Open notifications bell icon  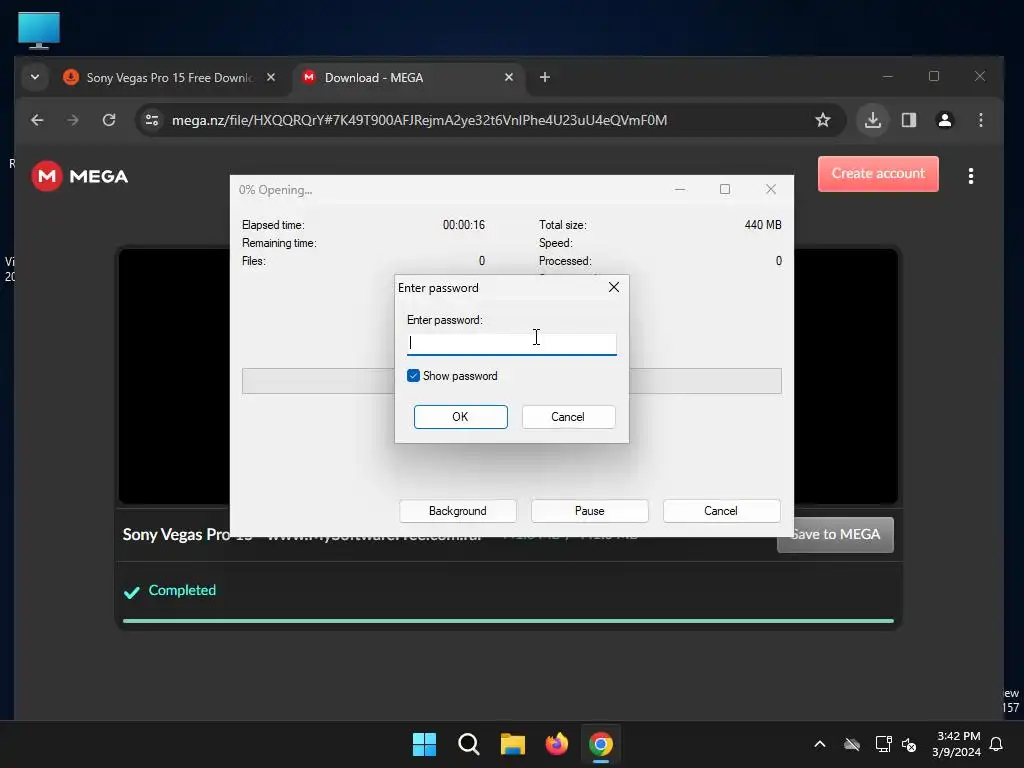click(997, 744)
